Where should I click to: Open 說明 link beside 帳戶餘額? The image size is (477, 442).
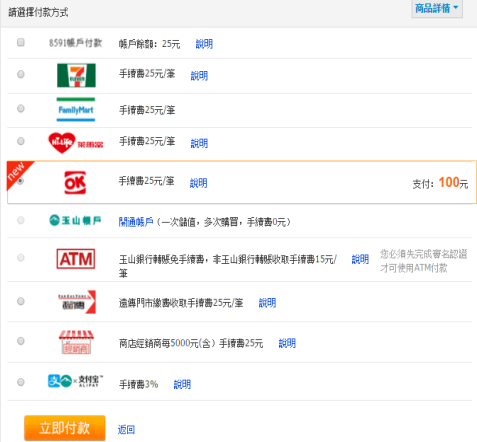[204, 44]
